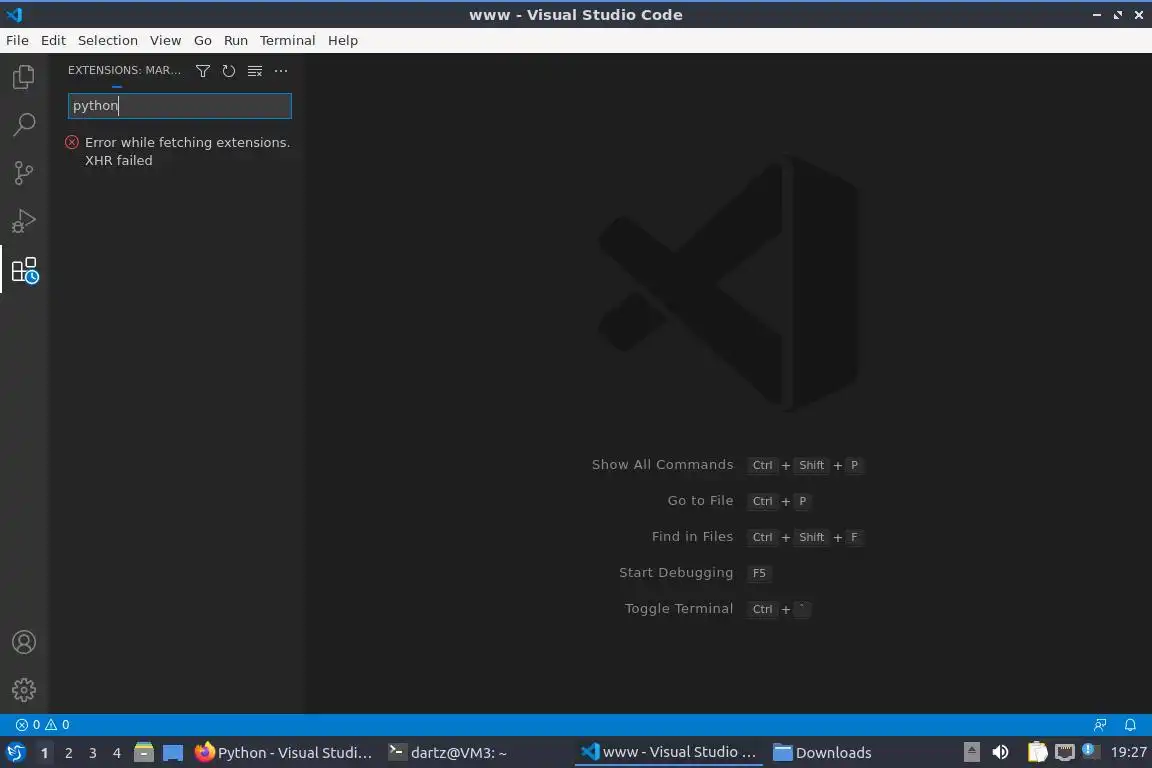
Task: Click the network monitor tray icon
Action: click(x=1065, y=752)
